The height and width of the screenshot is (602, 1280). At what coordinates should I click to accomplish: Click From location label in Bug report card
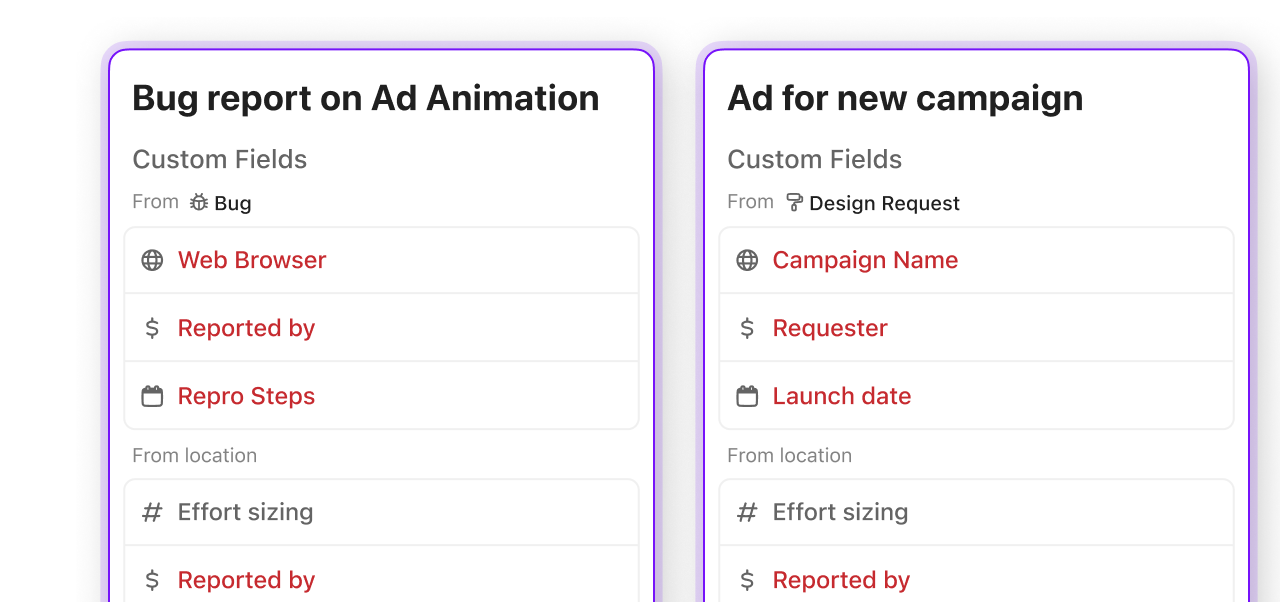(195, 455)
